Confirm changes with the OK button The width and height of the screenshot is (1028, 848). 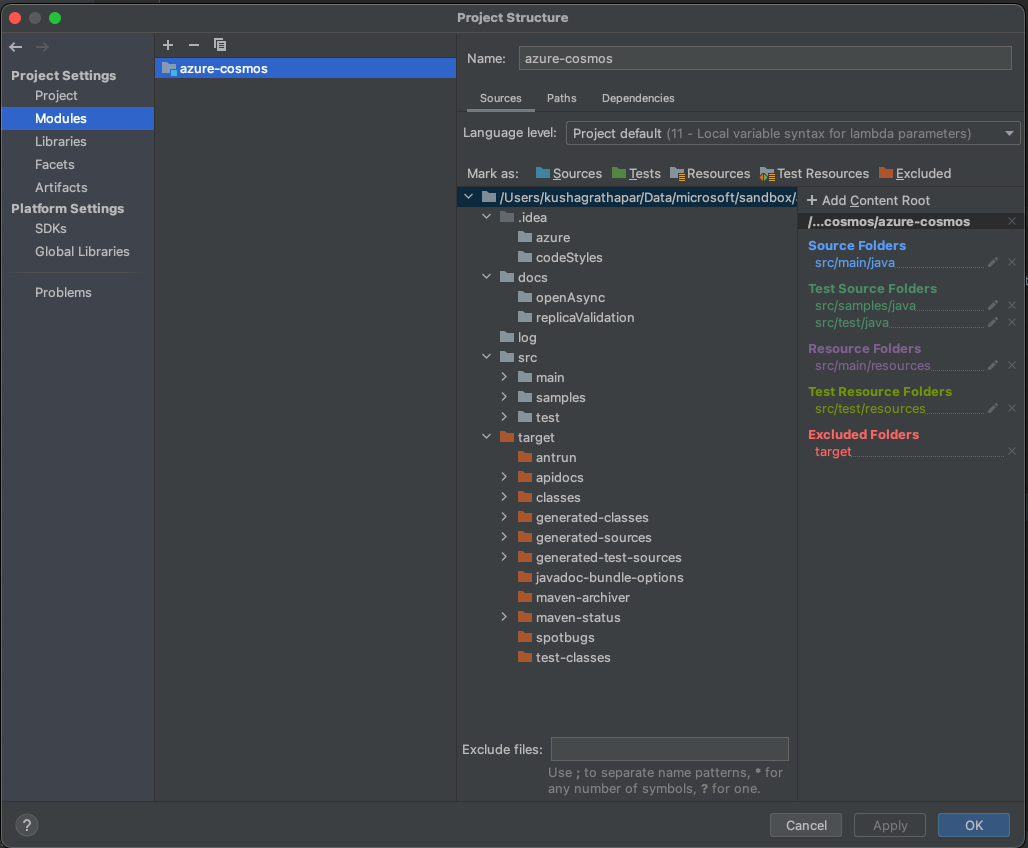[x=973, y=825]
